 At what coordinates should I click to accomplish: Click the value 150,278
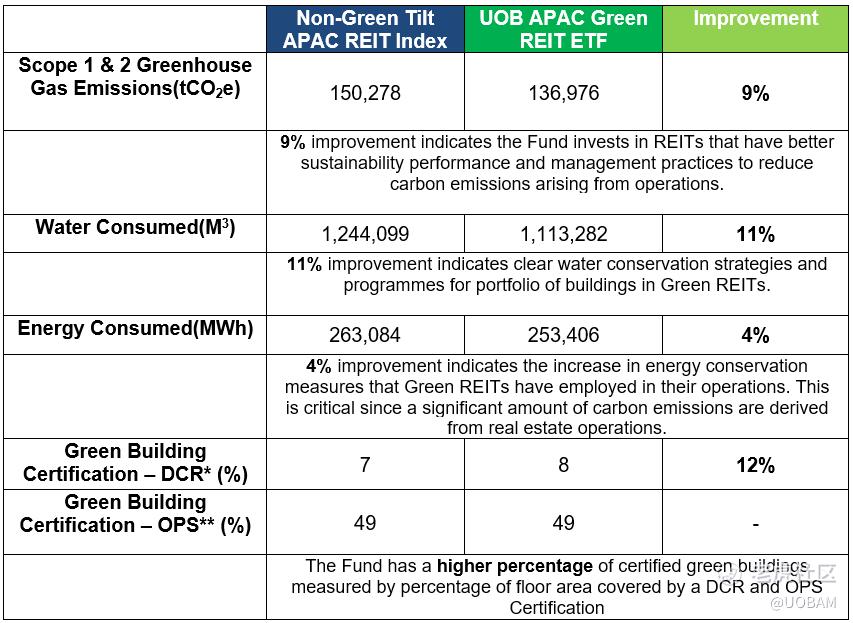pos(365,92)
